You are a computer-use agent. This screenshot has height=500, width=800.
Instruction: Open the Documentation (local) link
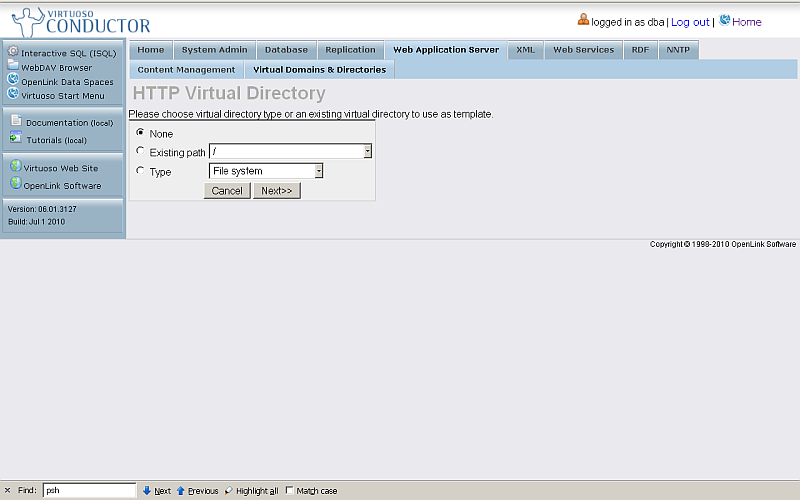(x=69, y=123)
